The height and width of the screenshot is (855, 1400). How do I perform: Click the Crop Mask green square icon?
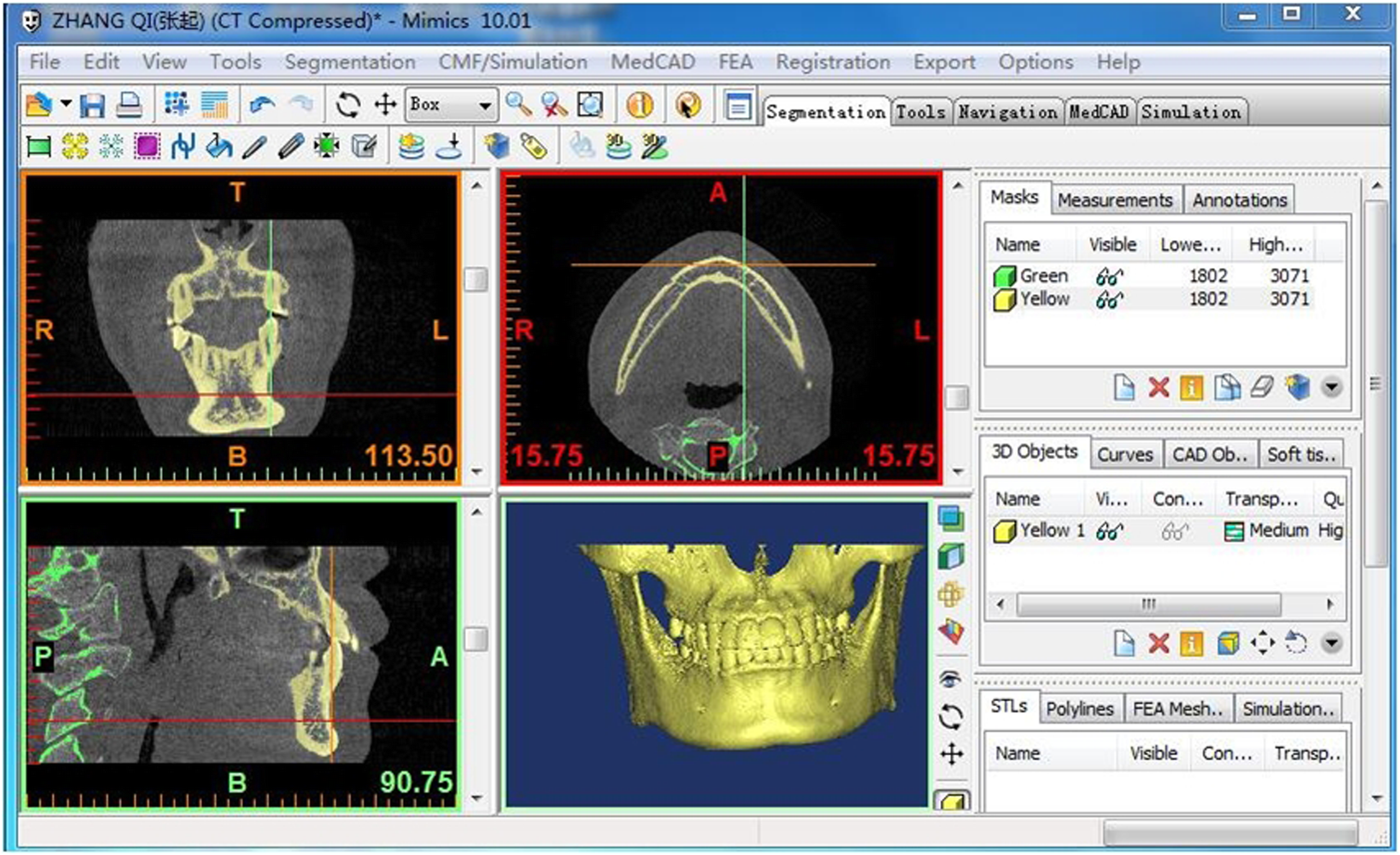coord(327,147)
